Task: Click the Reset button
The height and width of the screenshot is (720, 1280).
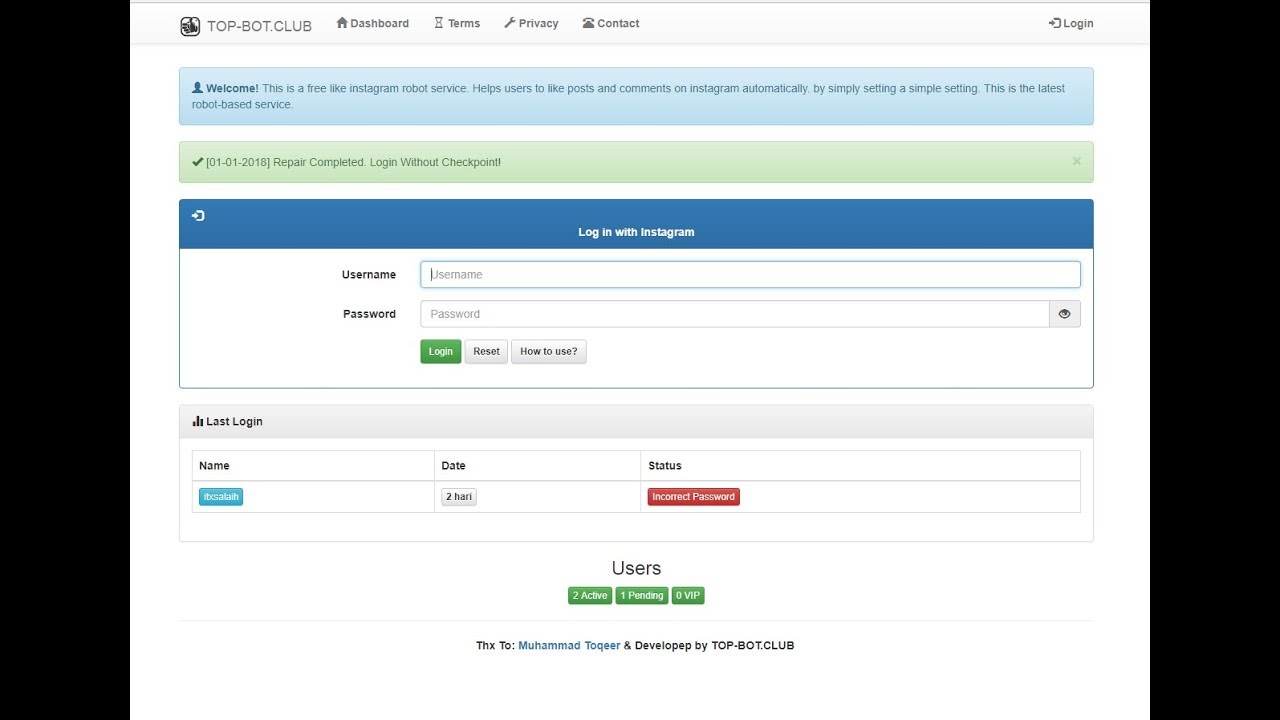Action: point(487,352)
